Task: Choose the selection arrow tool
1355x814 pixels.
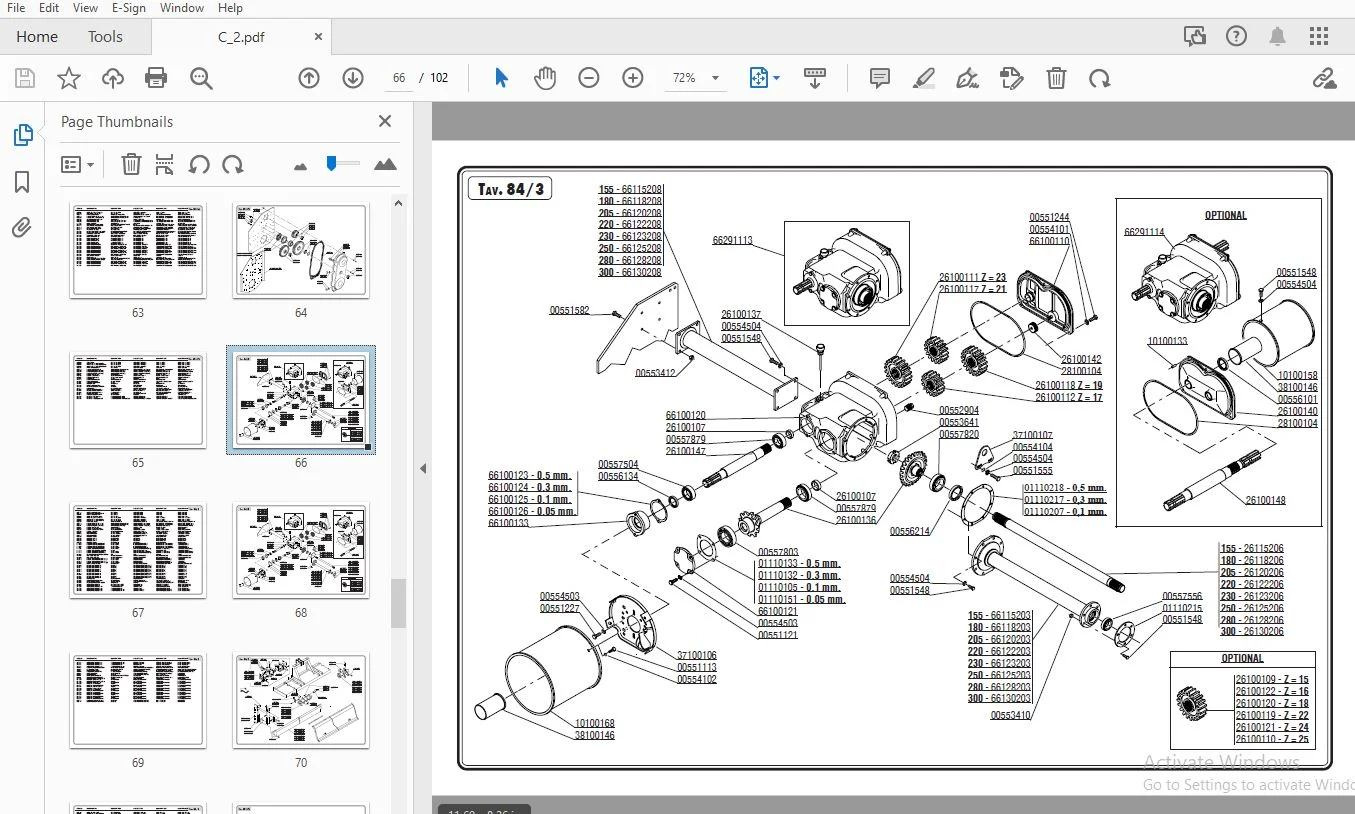Action: click(501, 78)
